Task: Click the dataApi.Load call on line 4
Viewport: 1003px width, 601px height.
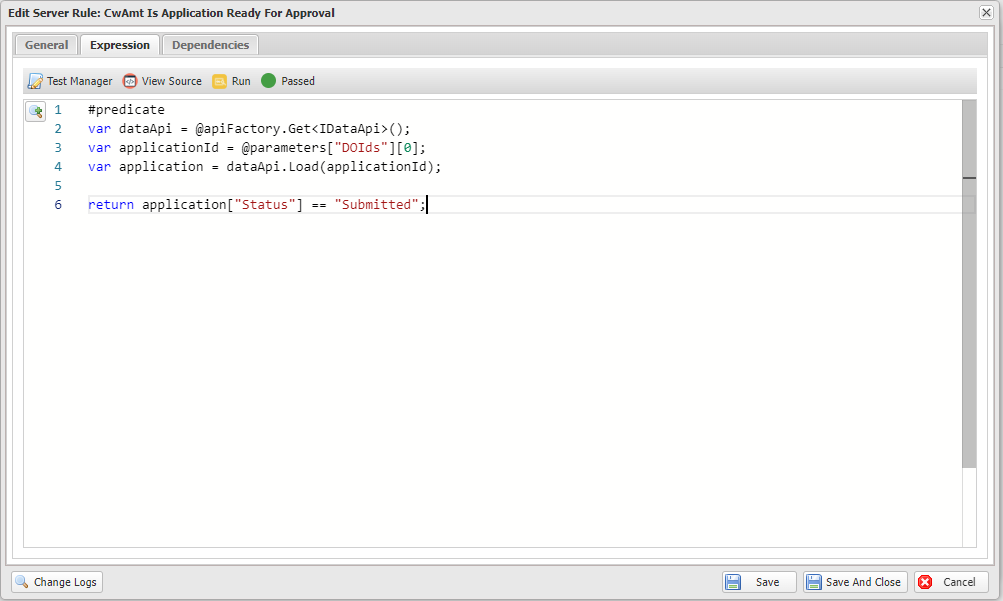Action: [x=333, y=167]
